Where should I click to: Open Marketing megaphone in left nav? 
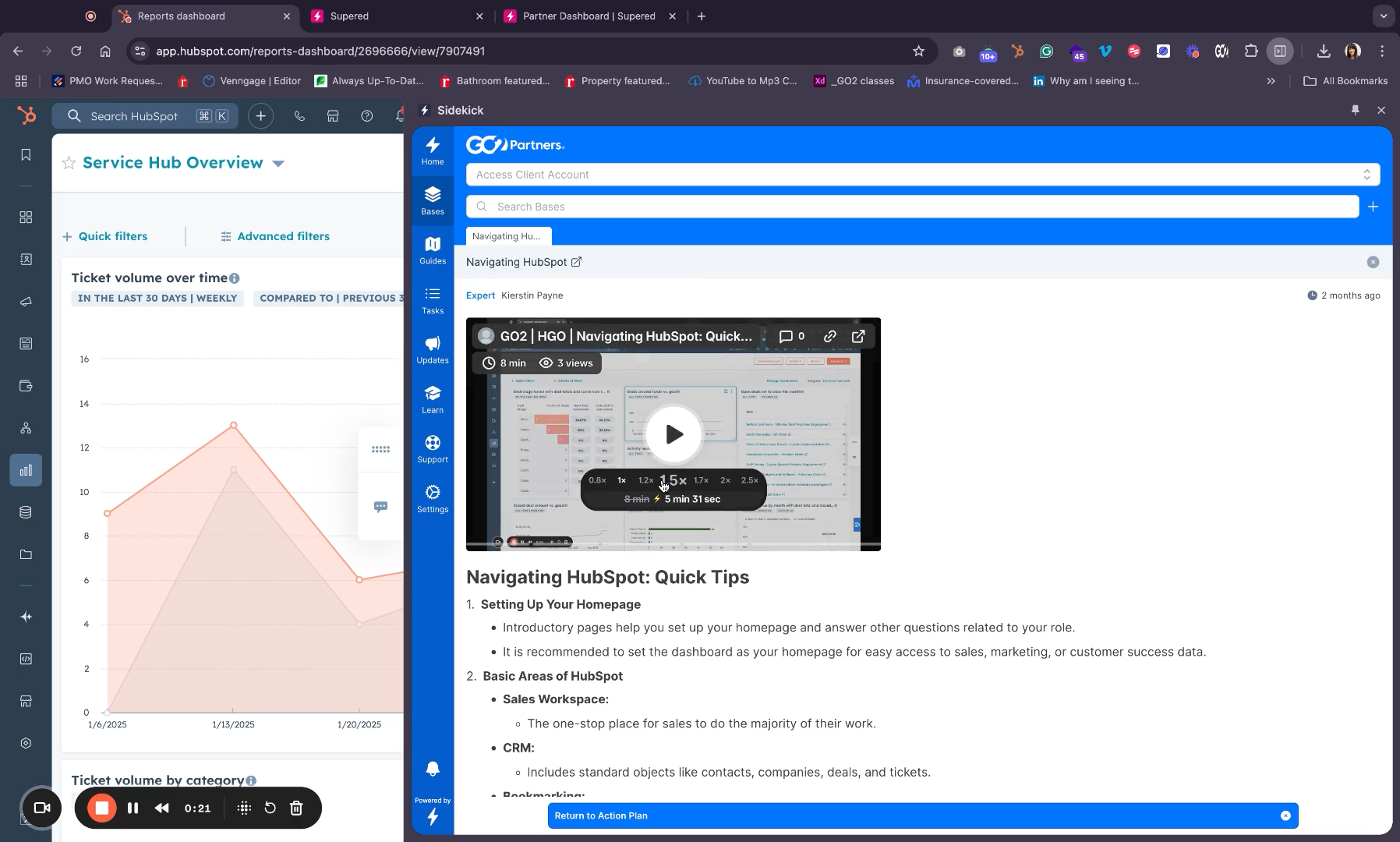26,302
